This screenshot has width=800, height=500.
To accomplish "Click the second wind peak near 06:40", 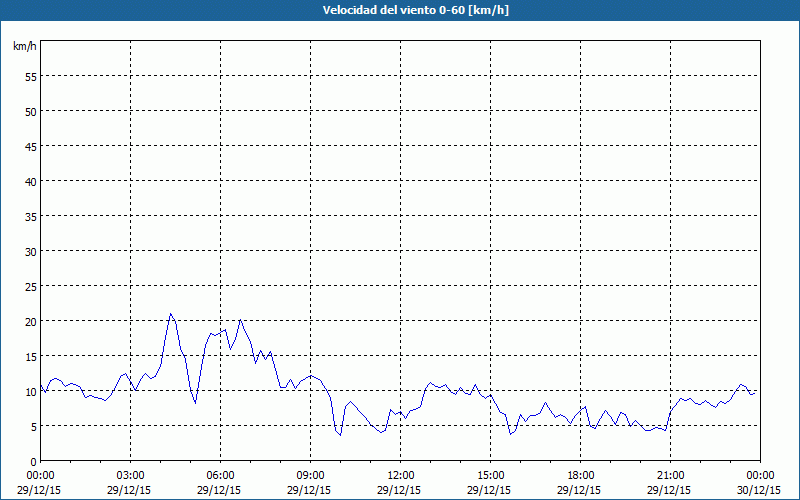I will (x=240, y=320).
